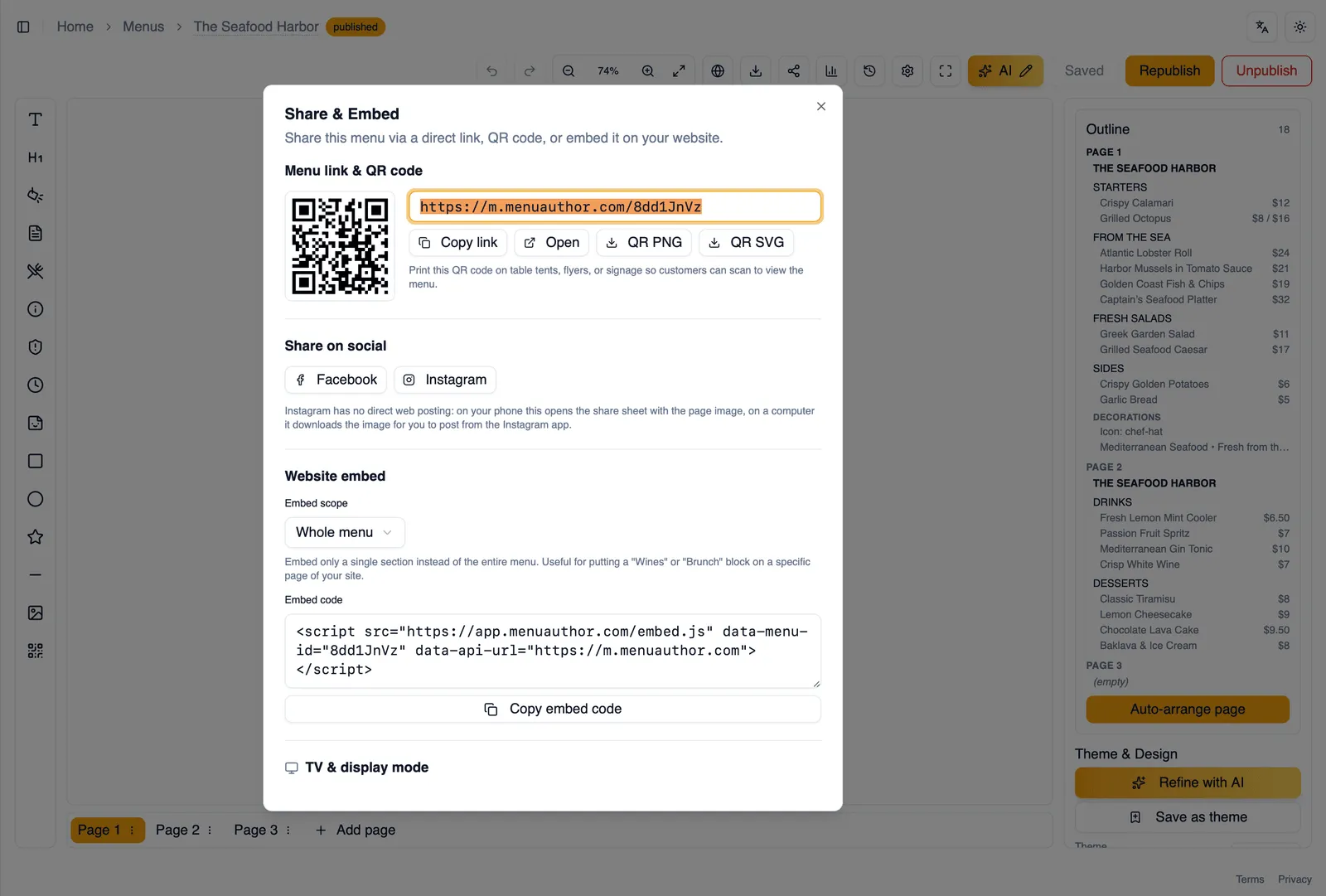Open the language translation menu
The height and width of the screenshot is (896, 1326).
point(1262,27)
